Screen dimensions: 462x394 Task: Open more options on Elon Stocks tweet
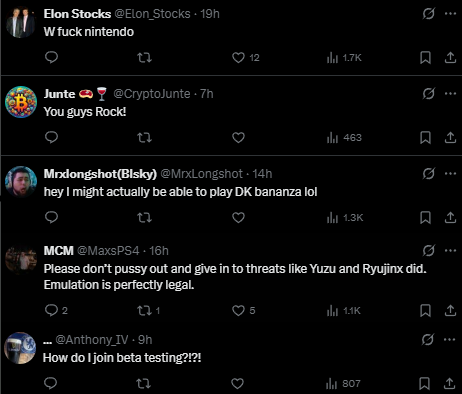(450, 14)
